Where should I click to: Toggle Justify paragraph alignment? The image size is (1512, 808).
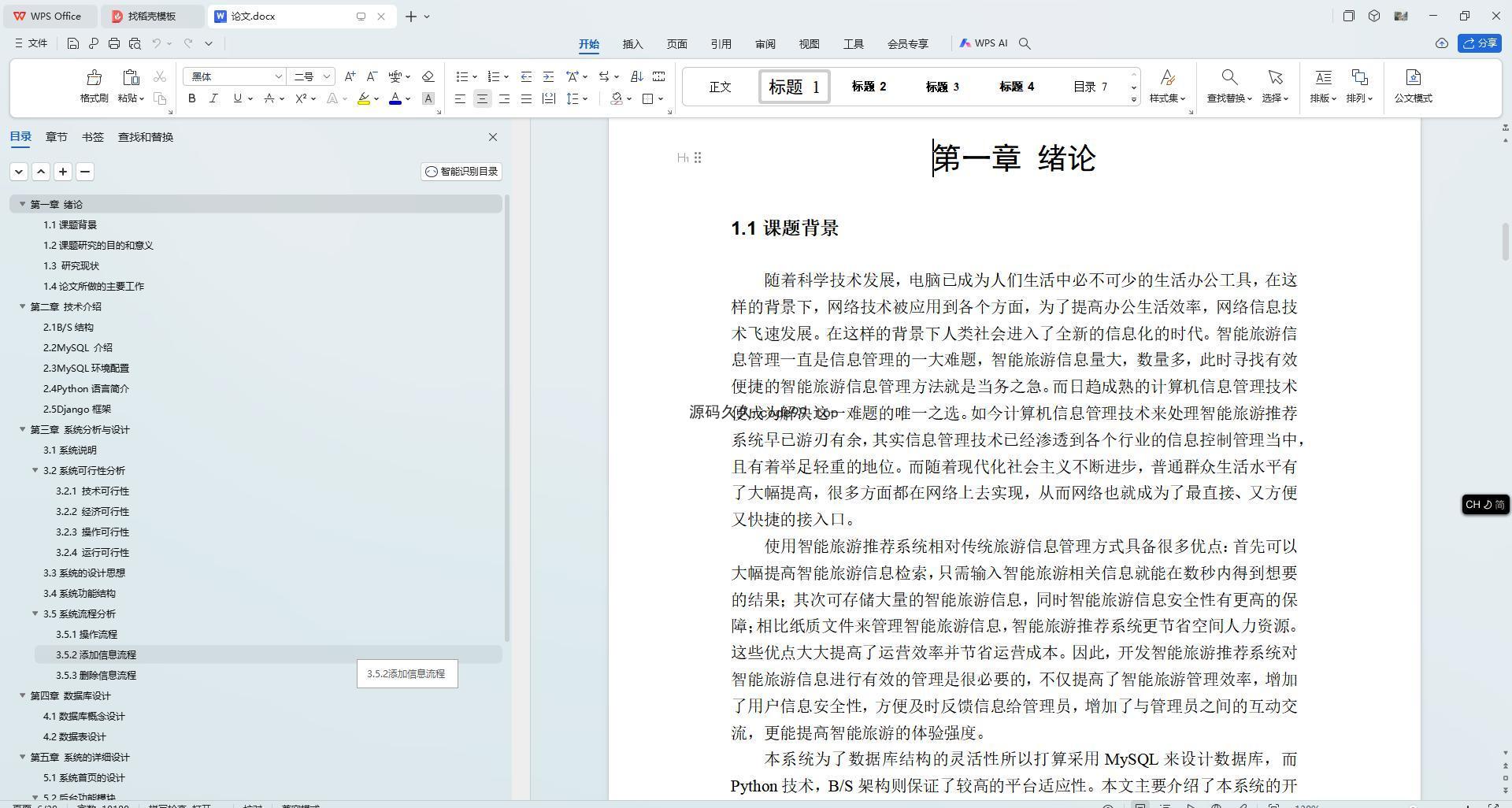pos(526,98)
